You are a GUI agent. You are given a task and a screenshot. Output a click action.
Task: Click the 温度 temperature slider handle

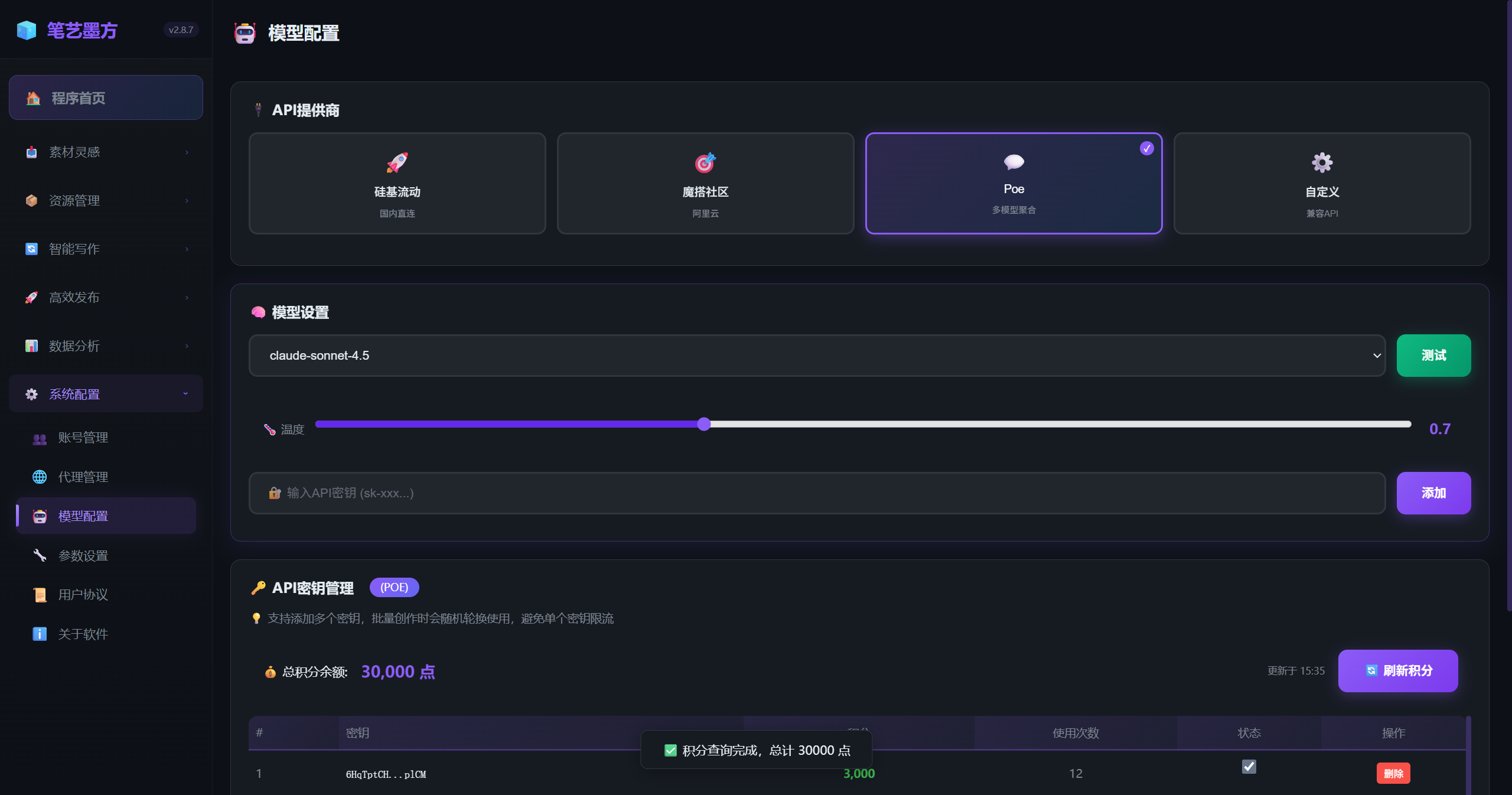[703, 424]
